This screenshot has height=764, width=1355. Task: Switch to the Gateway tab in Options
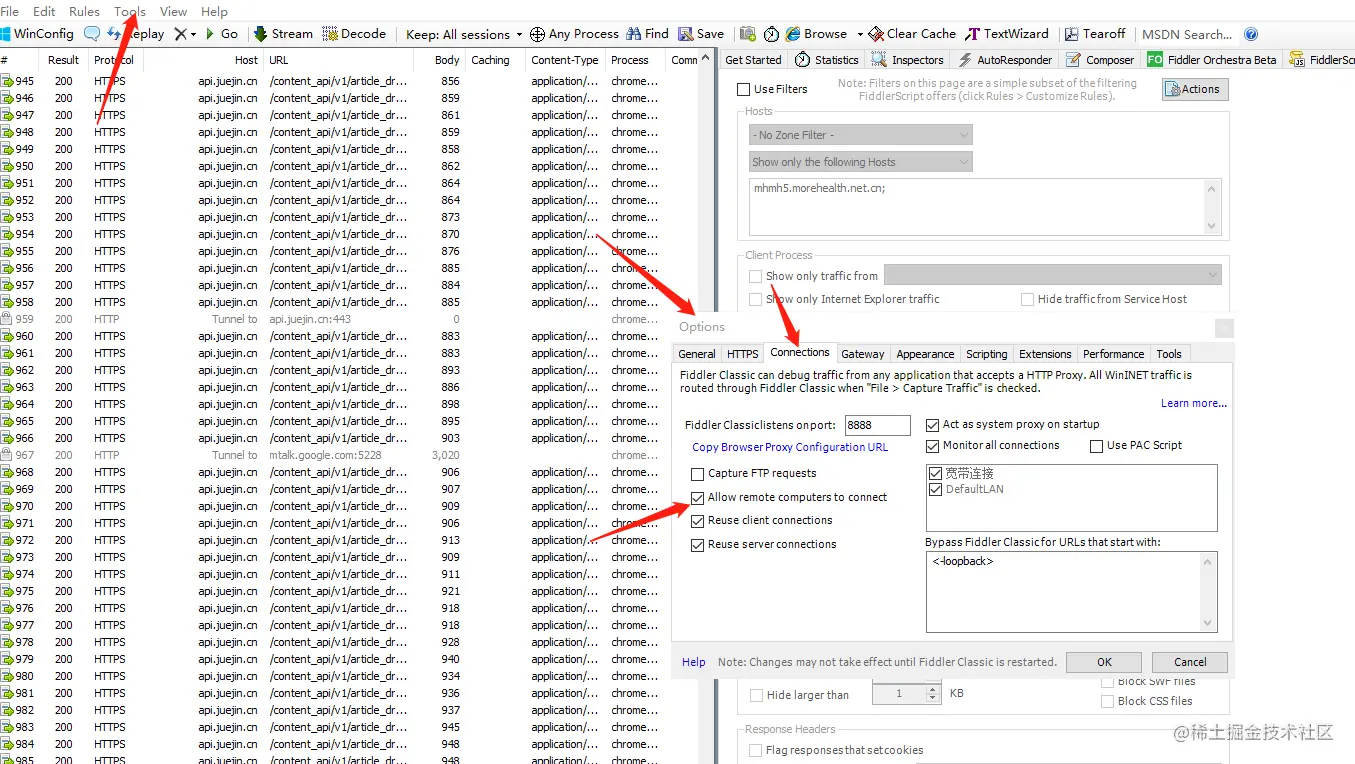862,354
